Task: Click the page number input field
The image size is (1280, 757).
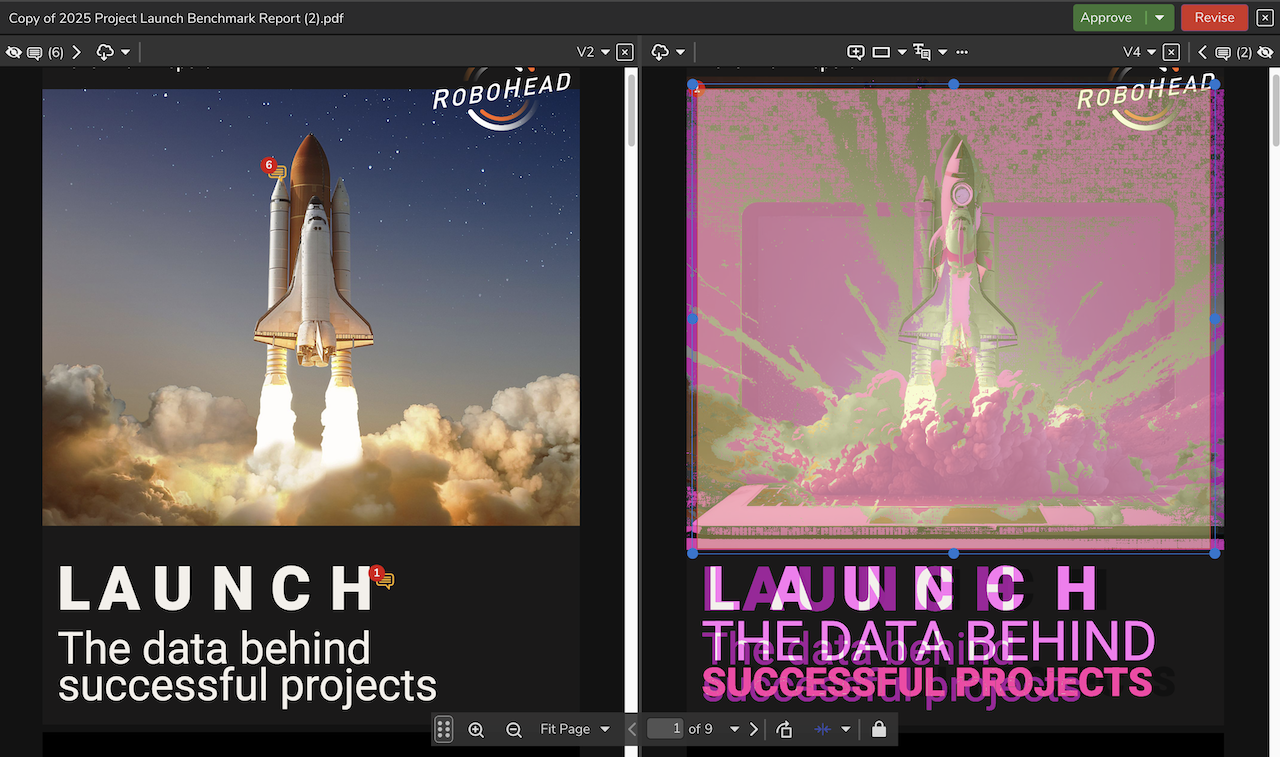Action: coord(665,730)
